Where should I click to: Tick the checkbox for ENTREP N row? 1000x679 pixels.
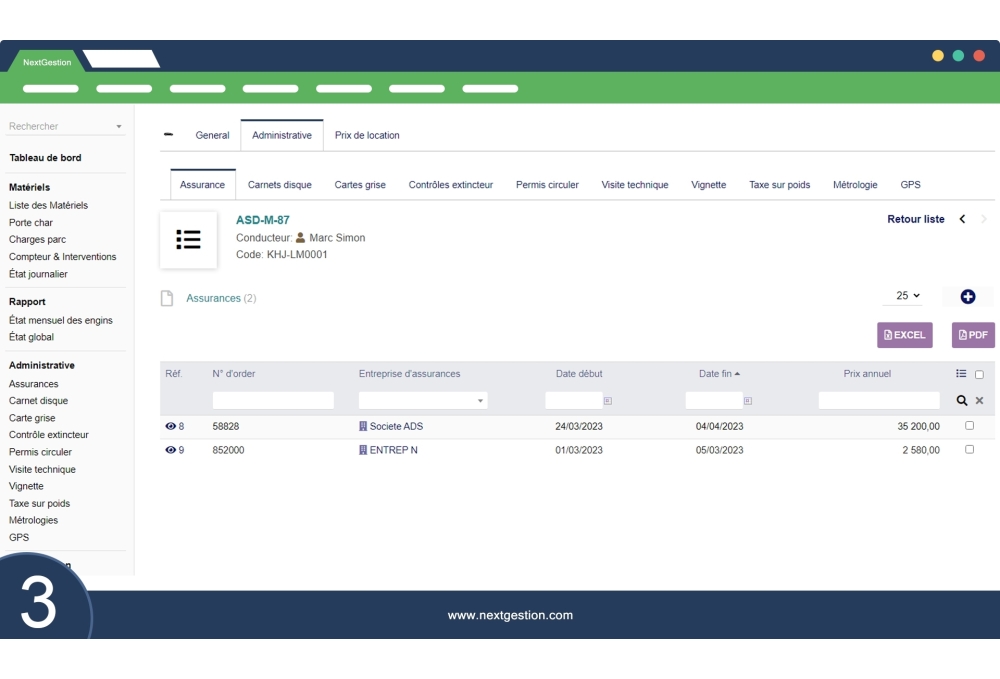click(x=969, y=450)
